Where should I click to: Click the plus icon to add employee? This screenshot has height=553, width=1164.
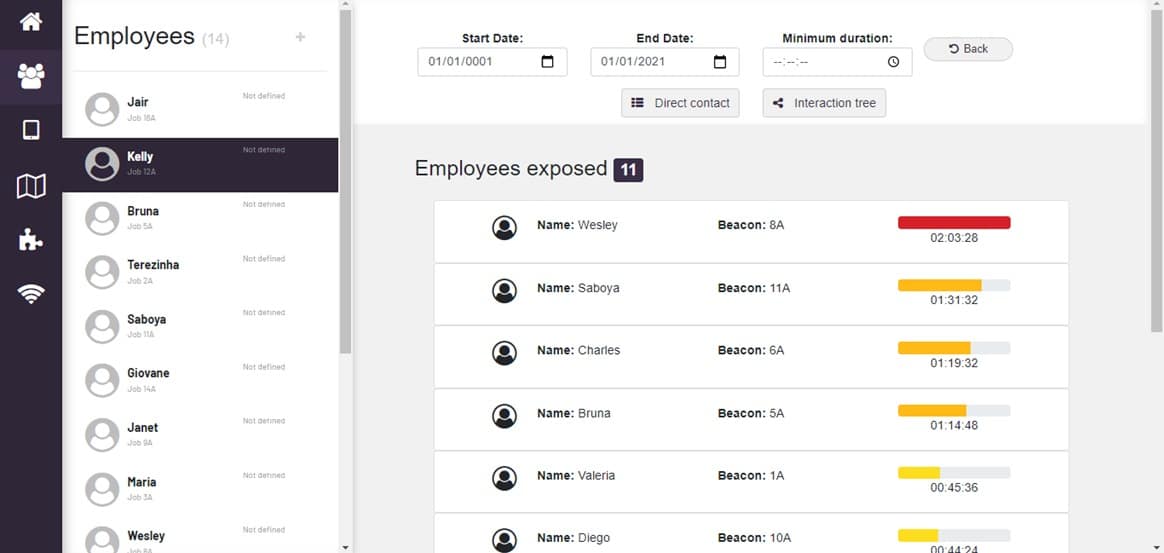point(300,38)
